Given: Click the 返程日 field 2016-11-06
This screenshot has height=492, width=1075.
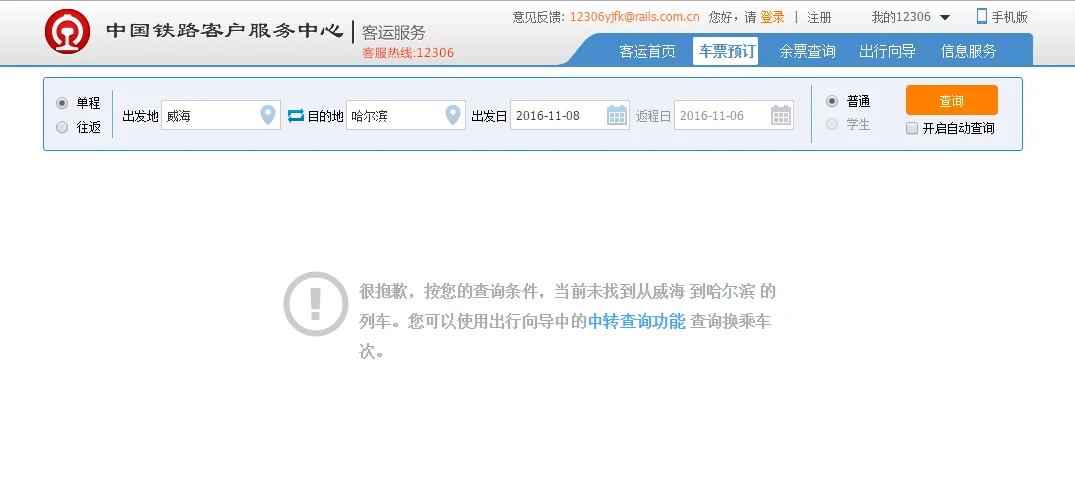Looking at the screenshot, I should [x=734, y=115].
